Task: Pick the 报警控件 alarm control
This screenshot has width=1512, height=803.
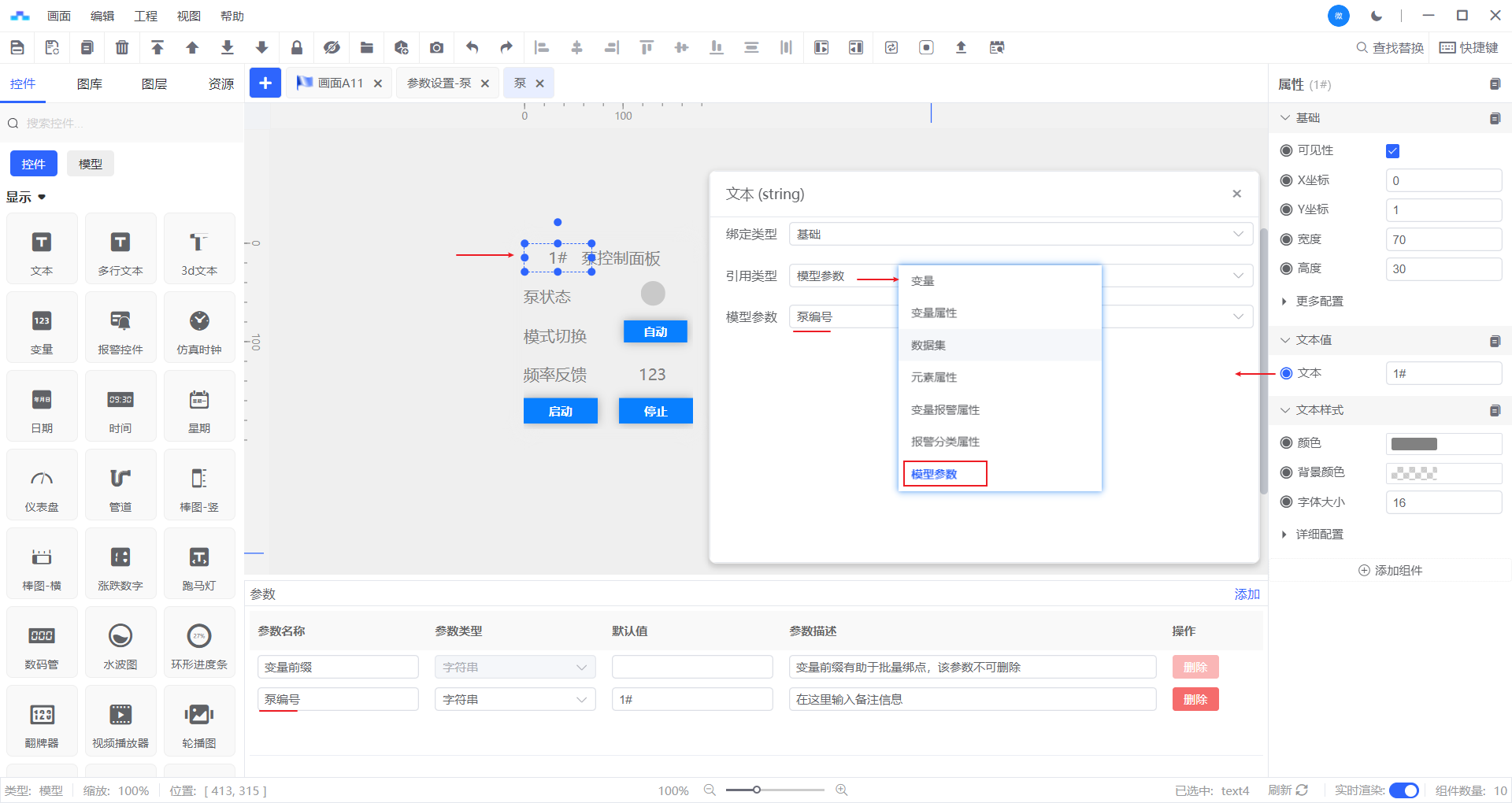Action: tap(120, 328)
